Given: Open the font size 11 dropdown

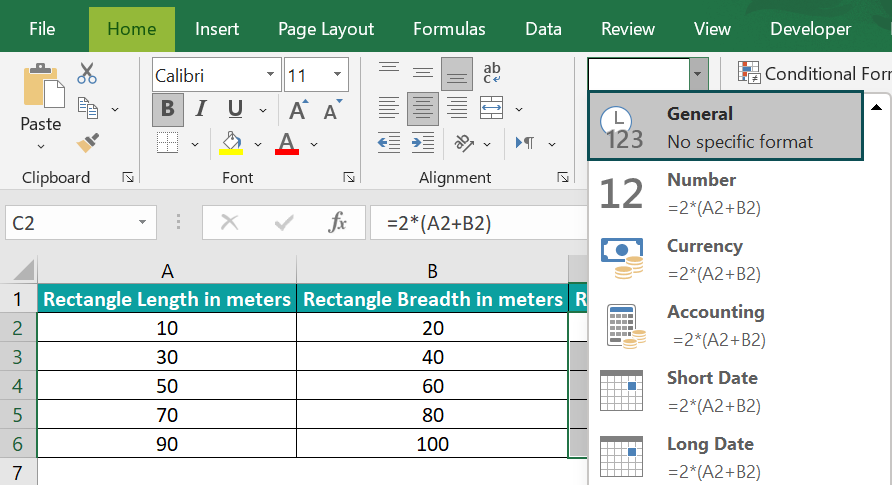Looking at the screenshot, I should coord(337,74).
